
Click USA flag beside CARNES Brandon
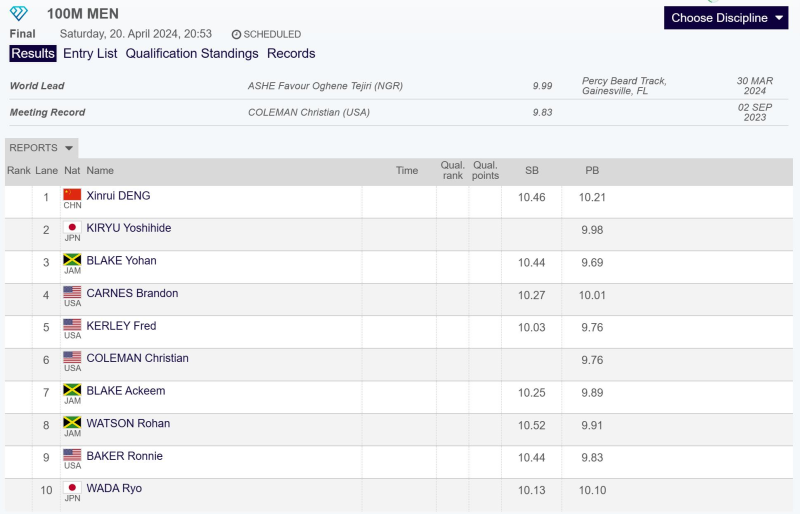[x=72, y=293]
